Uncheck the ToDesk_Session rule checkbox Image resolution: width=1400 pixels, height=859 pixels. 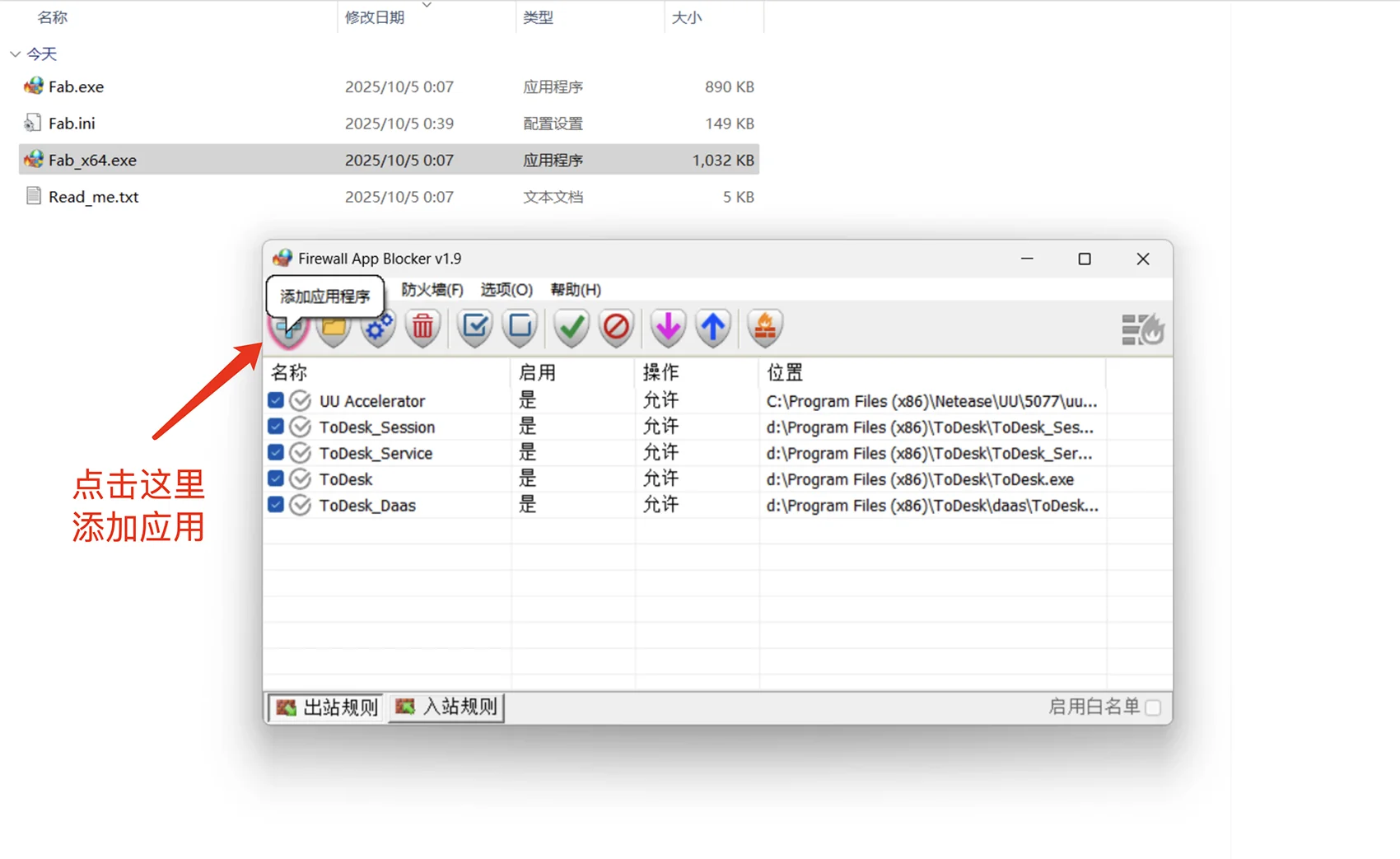point(276,427)
